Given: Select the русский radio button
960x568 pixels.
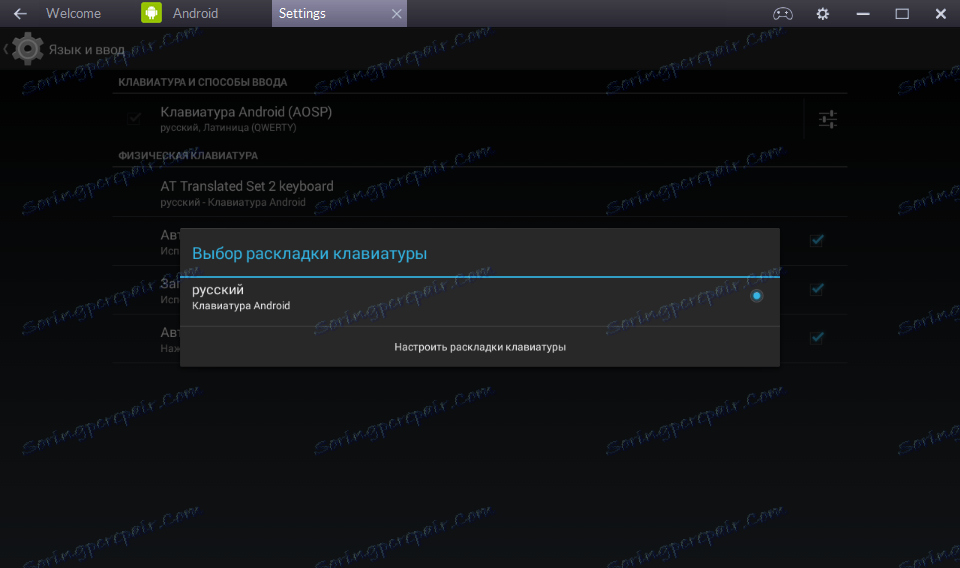Looking at the screenshot, I should pyautogui.click(x=757, y=296).
